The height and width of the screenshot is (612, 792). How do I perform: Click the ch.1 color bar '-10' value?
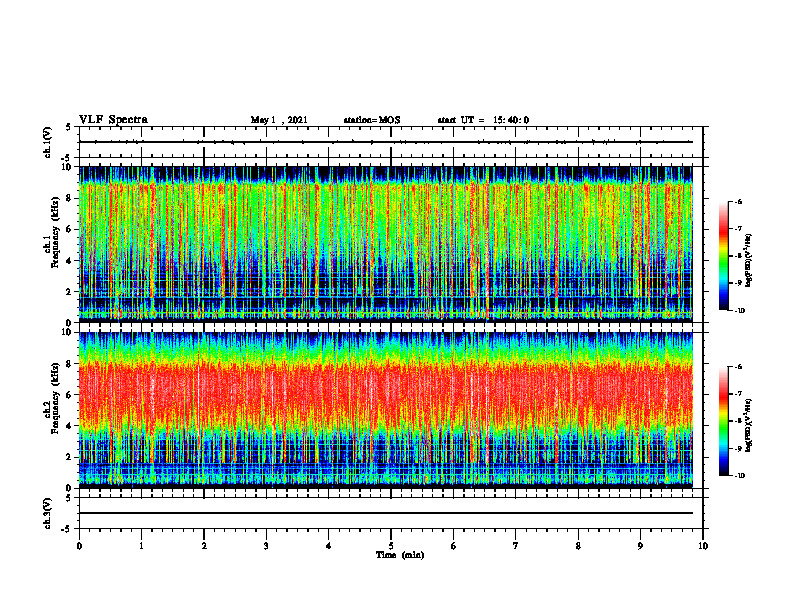[x=740, y=310]
